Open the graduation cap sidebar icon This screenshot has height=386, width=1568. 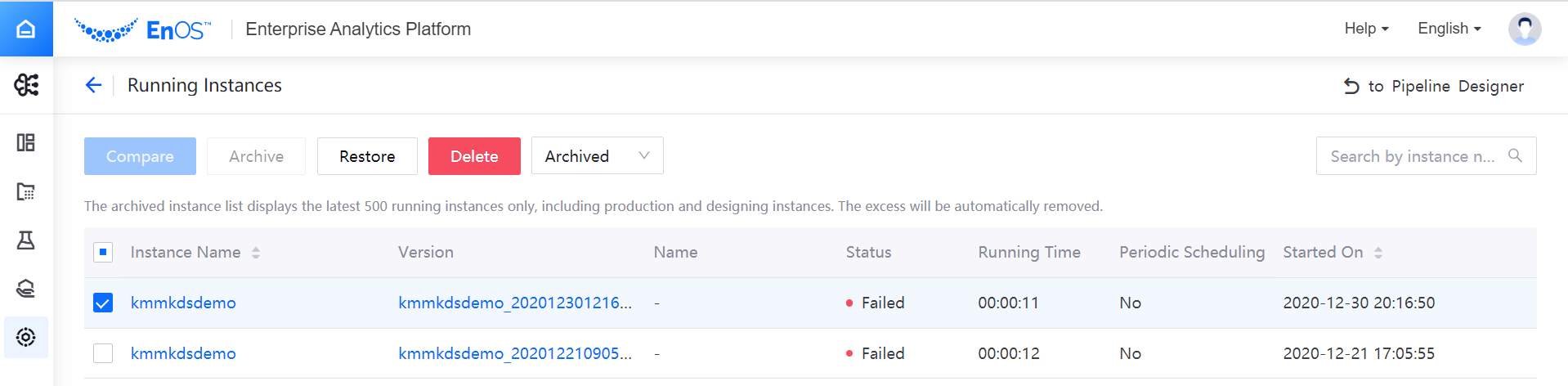tap(26, 289)
